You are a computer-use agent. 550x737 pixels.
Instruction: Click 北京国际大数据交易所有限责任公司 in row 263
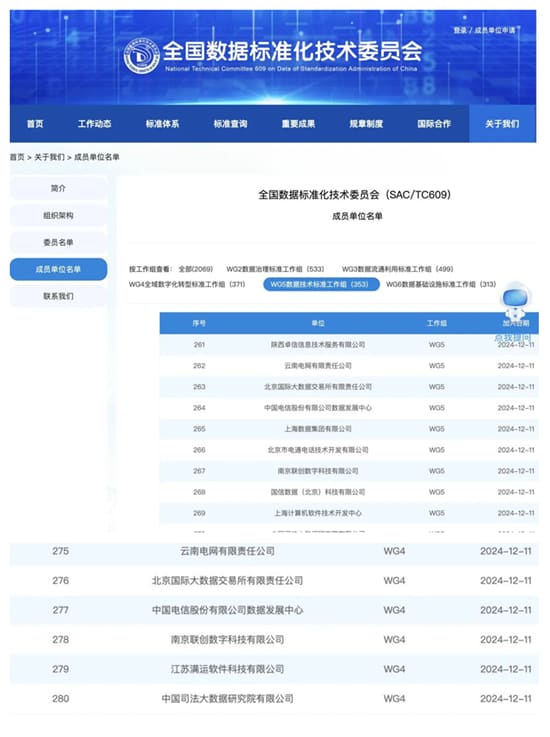coord(318,387)
